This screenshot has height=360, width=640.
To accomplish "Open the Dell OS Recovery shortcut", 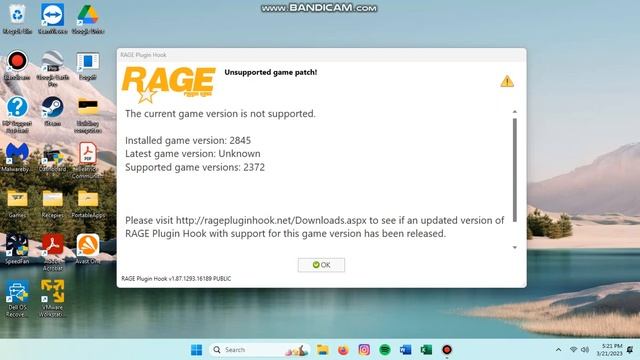I will tap(17, 299).
